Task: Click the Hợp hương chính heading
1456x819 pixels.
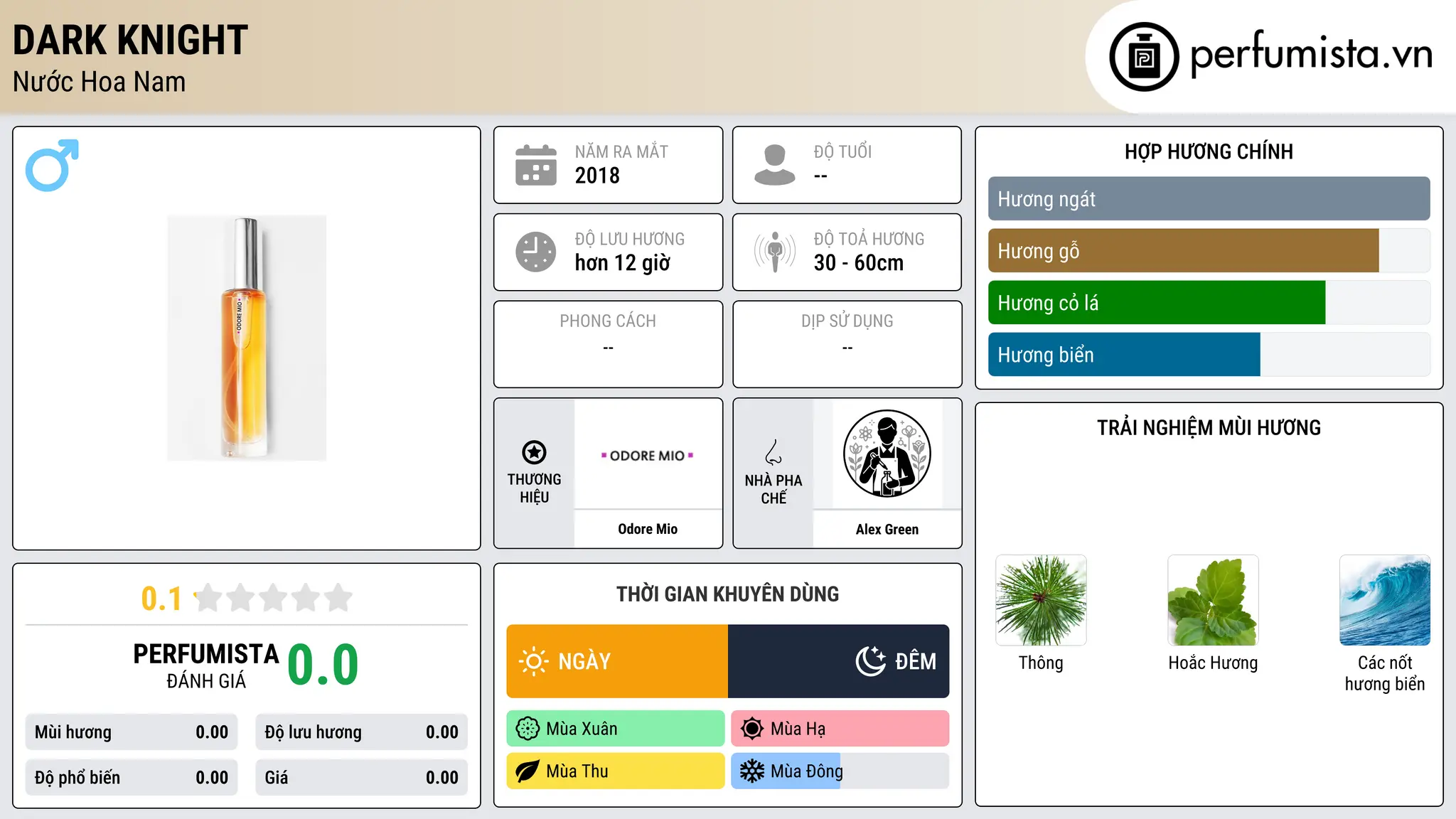Action: point(1209,151)
